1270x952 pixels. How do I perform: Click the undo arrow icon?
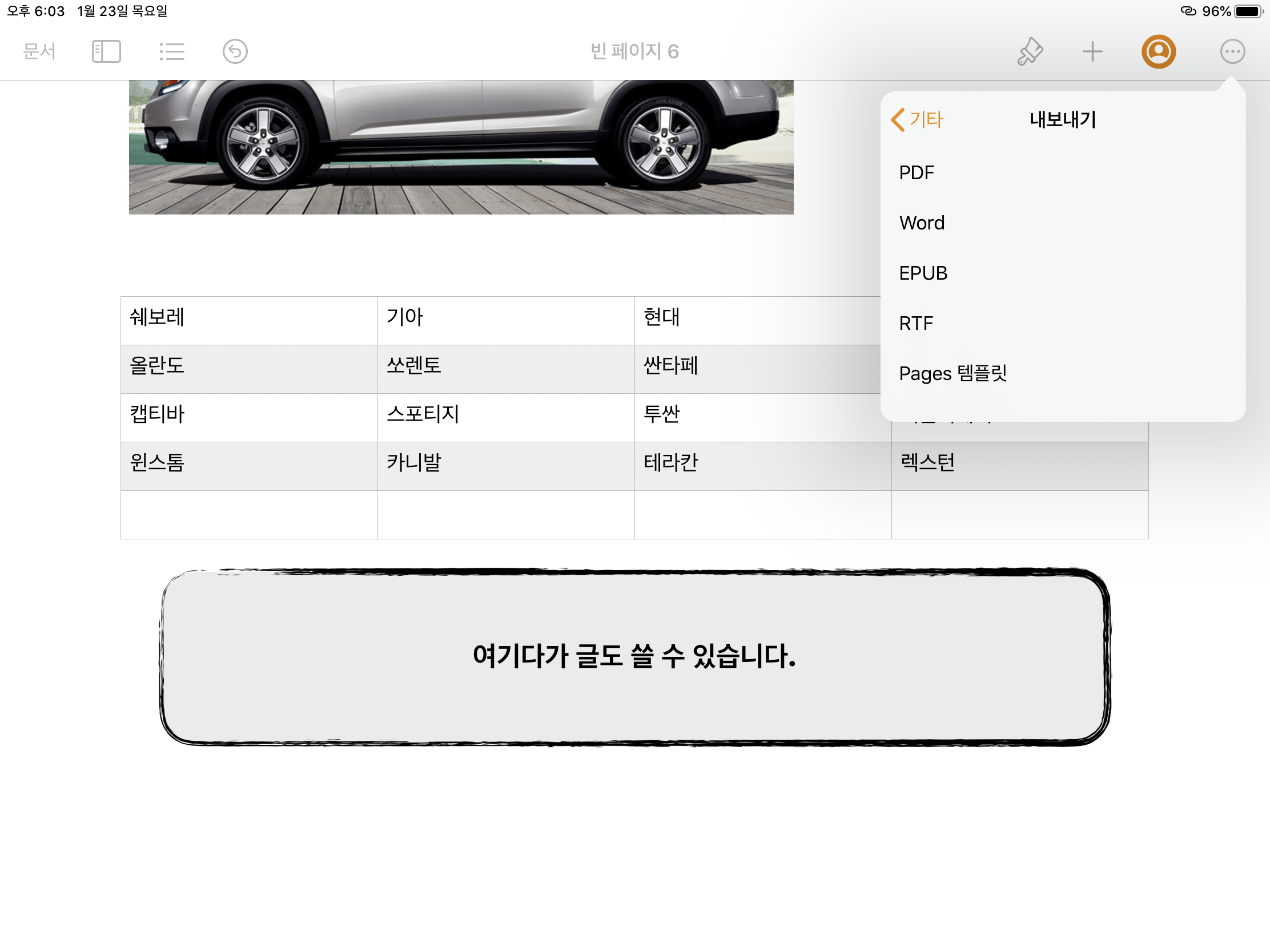[x=235, y=51]
